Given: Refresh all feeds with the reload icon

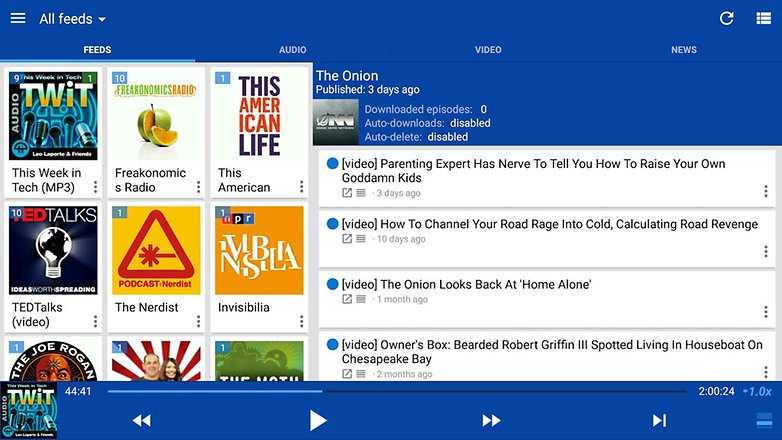Looking at the screenshot, I should pos(727,18).
